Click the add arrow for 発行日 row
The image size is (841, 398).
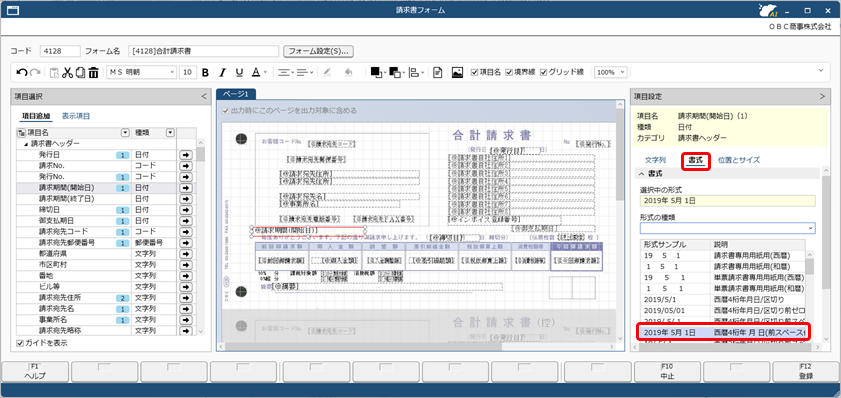(x=186, y=155)
